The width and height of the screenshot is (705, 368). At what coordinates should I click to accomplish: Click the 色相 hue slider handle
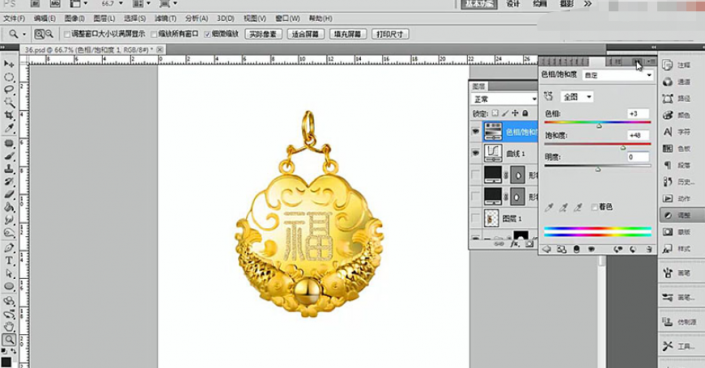[x=599, y=126]
